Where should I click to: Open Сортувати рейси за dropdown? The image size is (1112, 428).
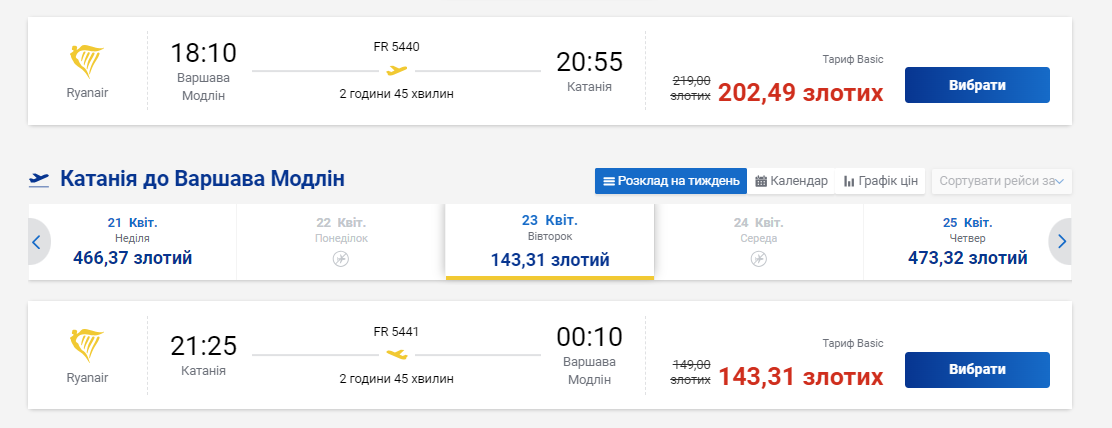[1001, 181]
